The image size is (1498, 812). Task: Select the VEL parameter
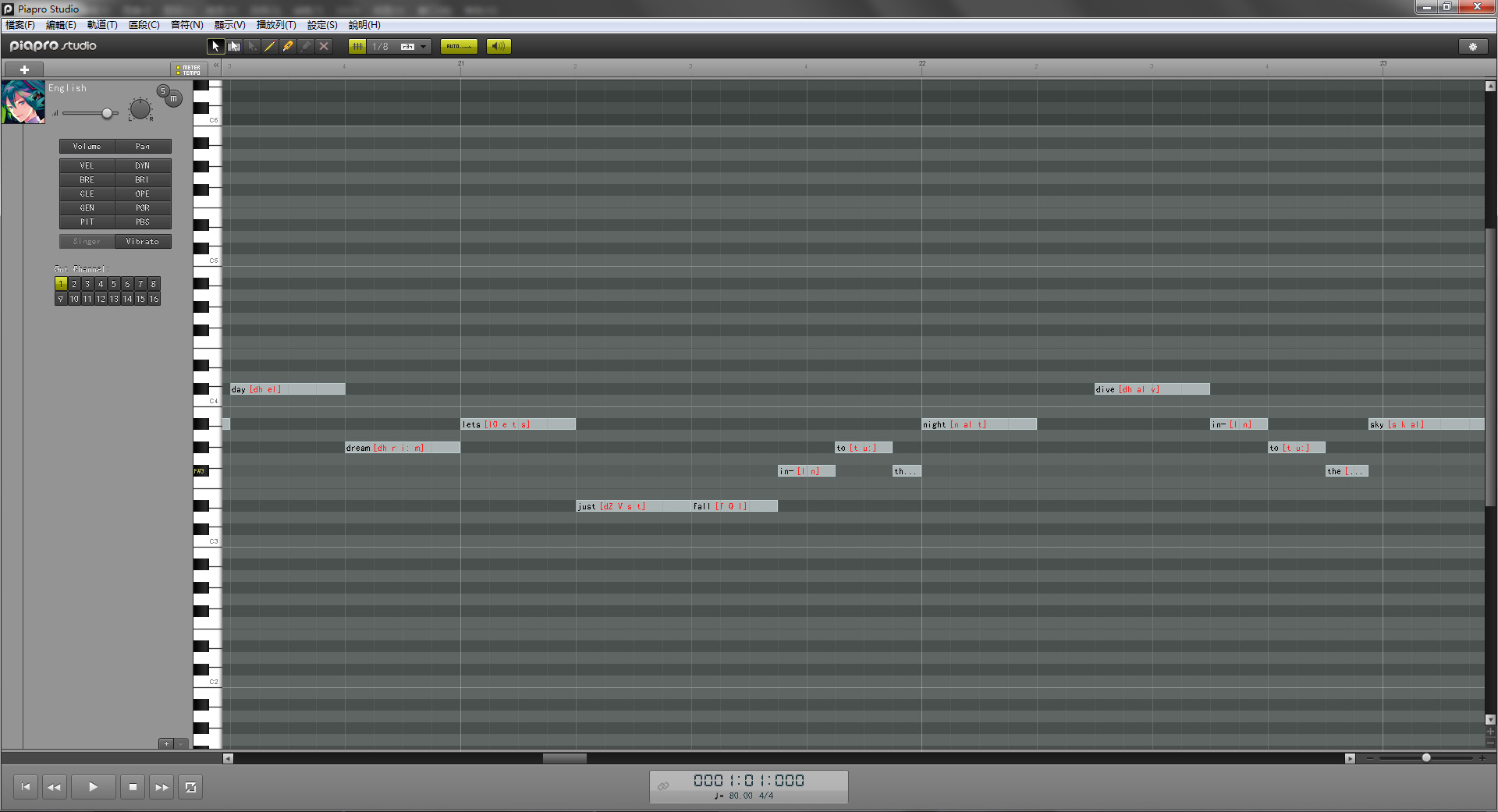[87, 165]
